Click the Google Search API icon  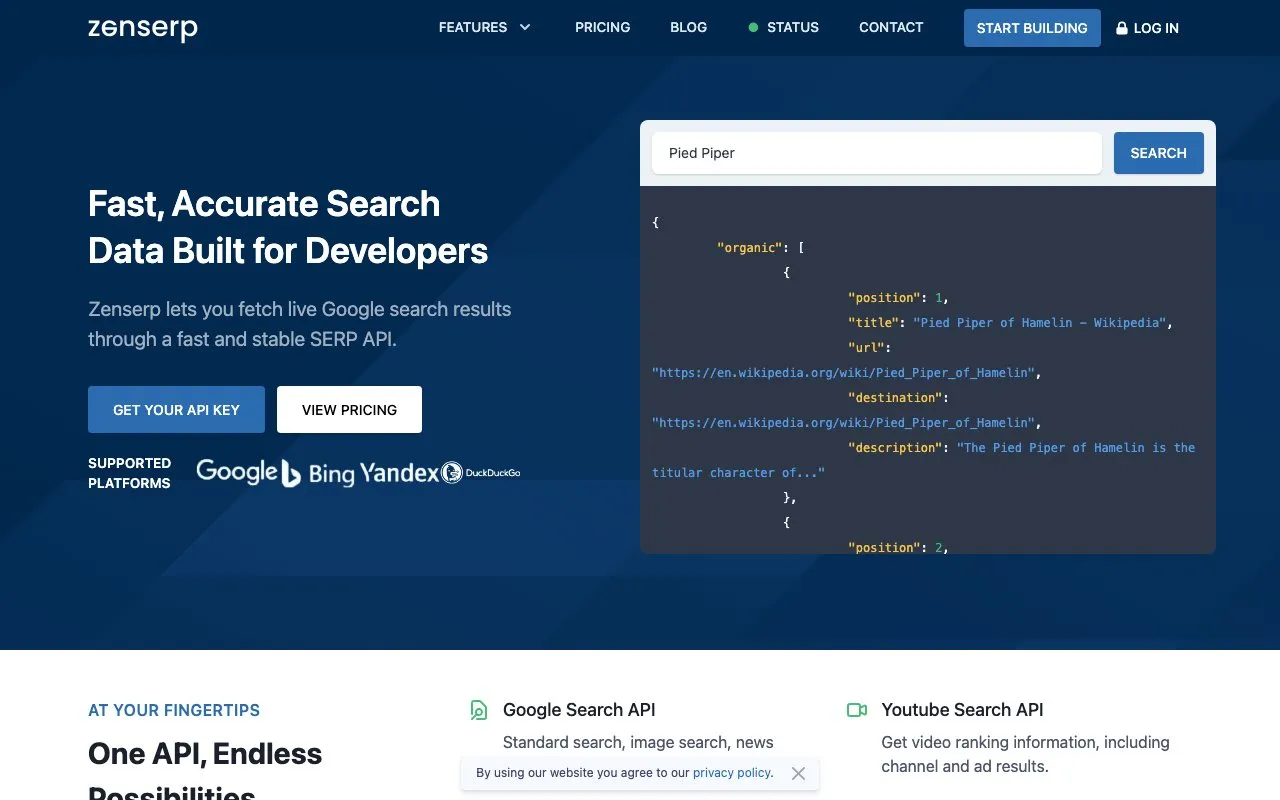(x=479, y=710)
